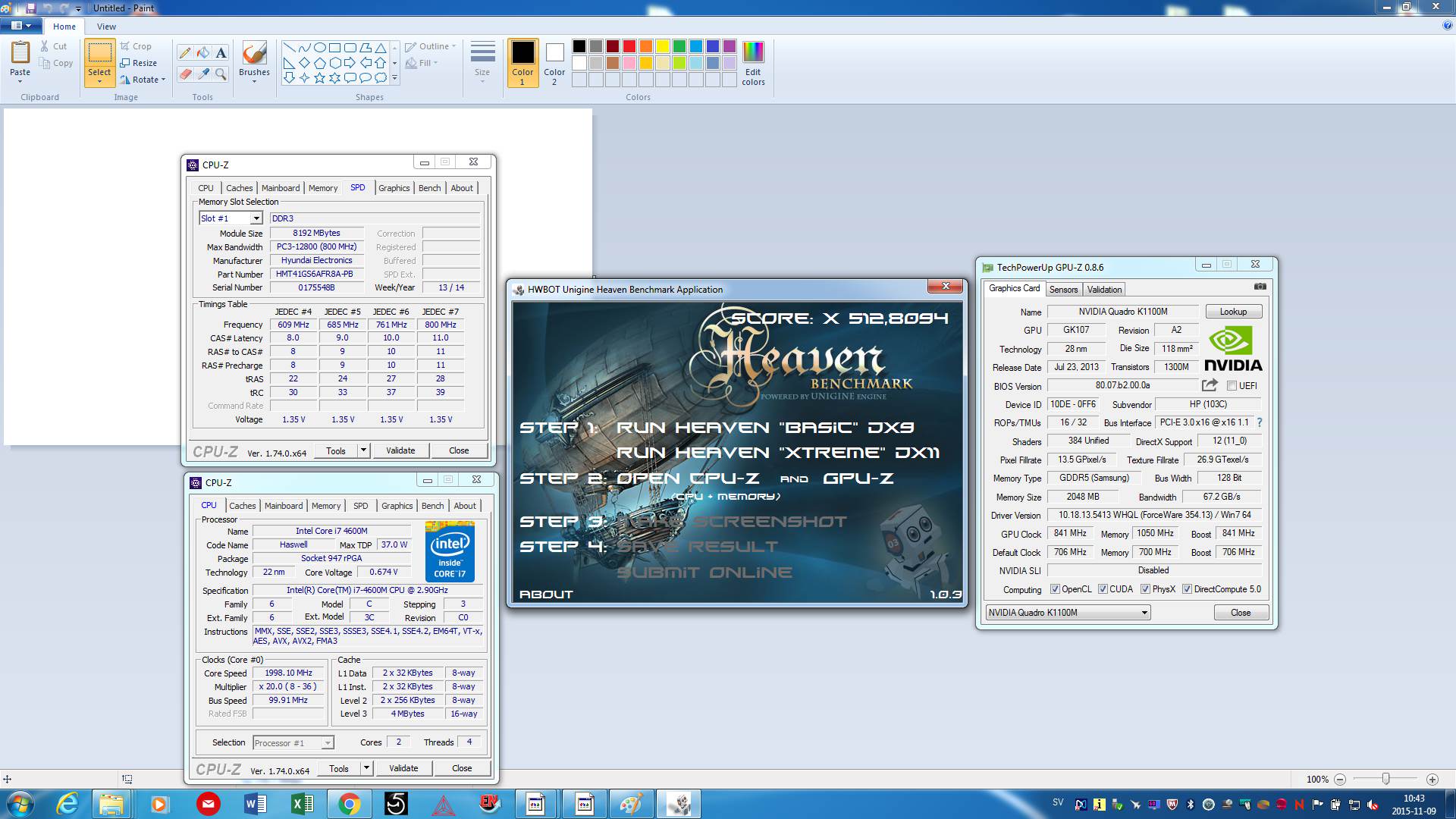
Task: Click Close button in GPU-Z window
Action: (1241, 613)
